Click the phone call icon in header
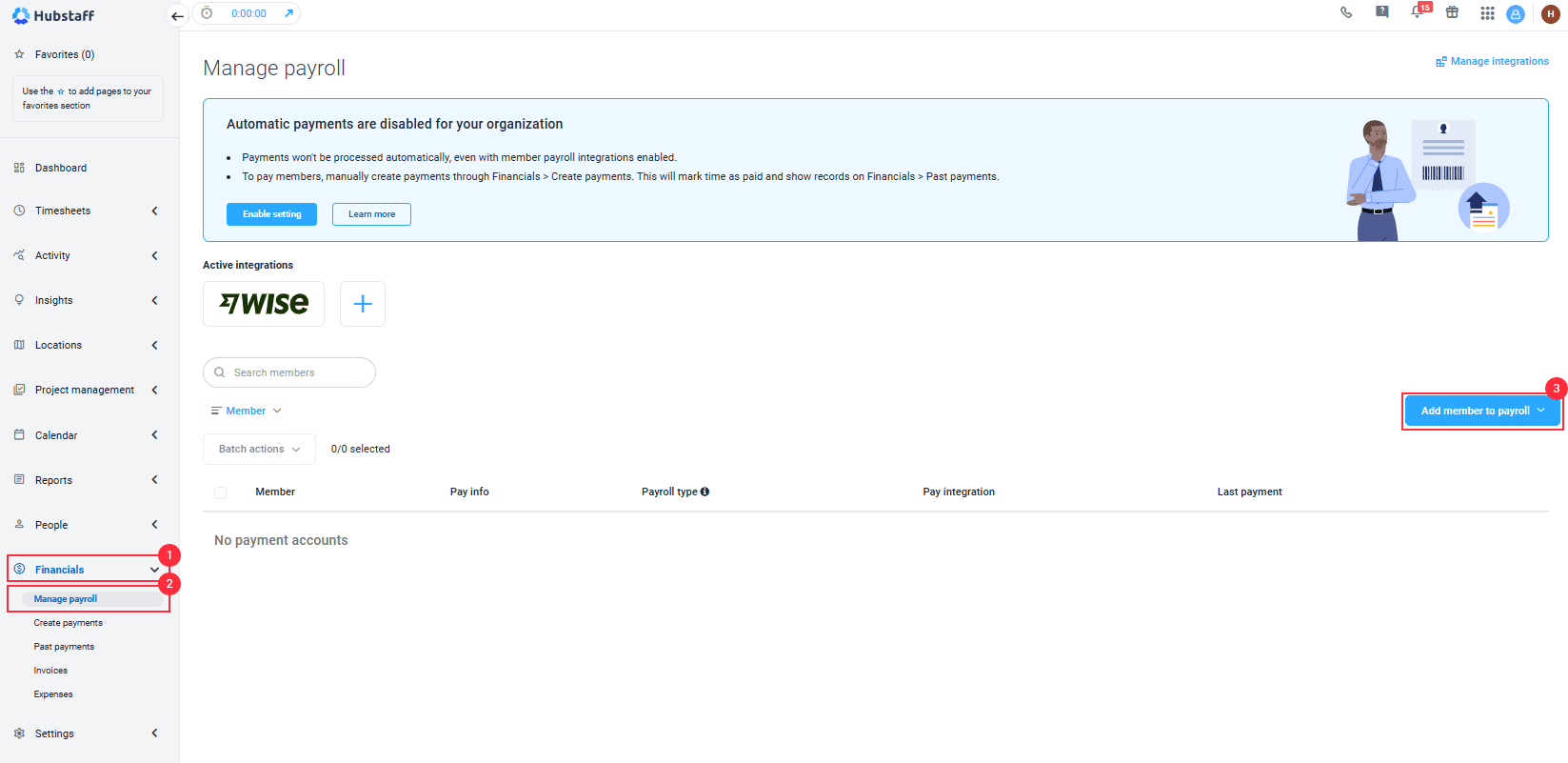The image size is (1568, 763). pos(1346,13)
